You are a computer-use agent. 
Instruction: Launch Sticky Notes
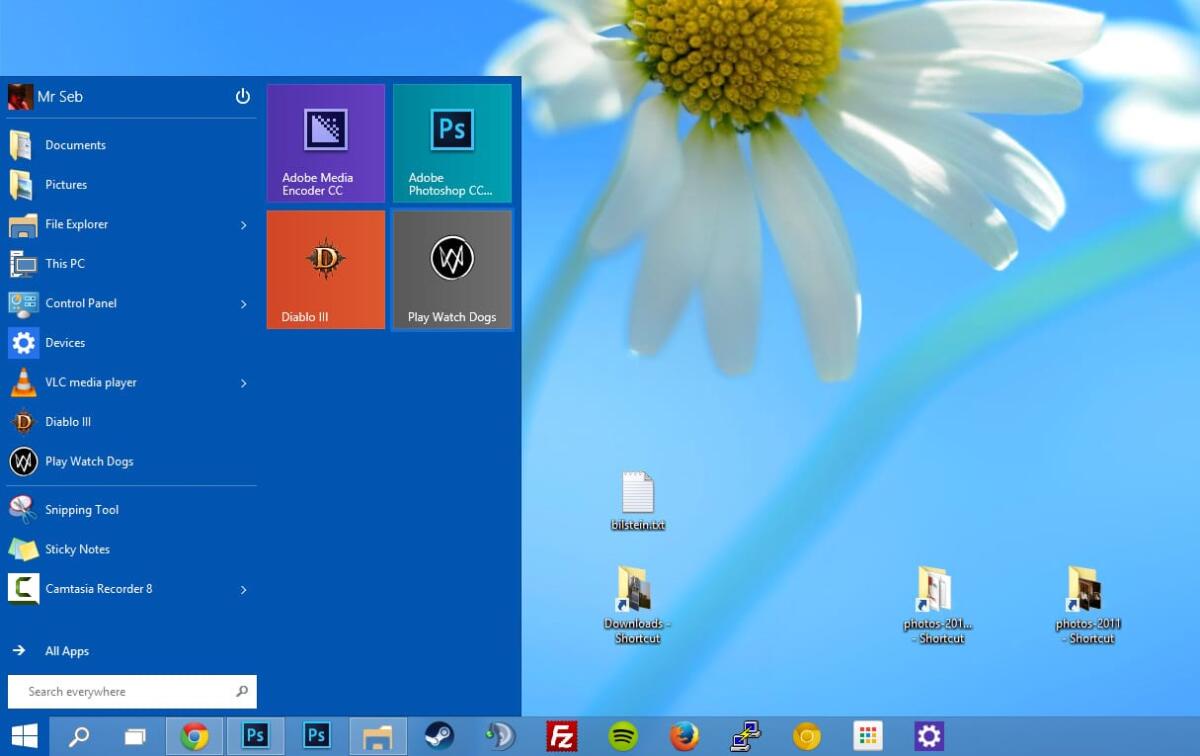coord(75,549)
